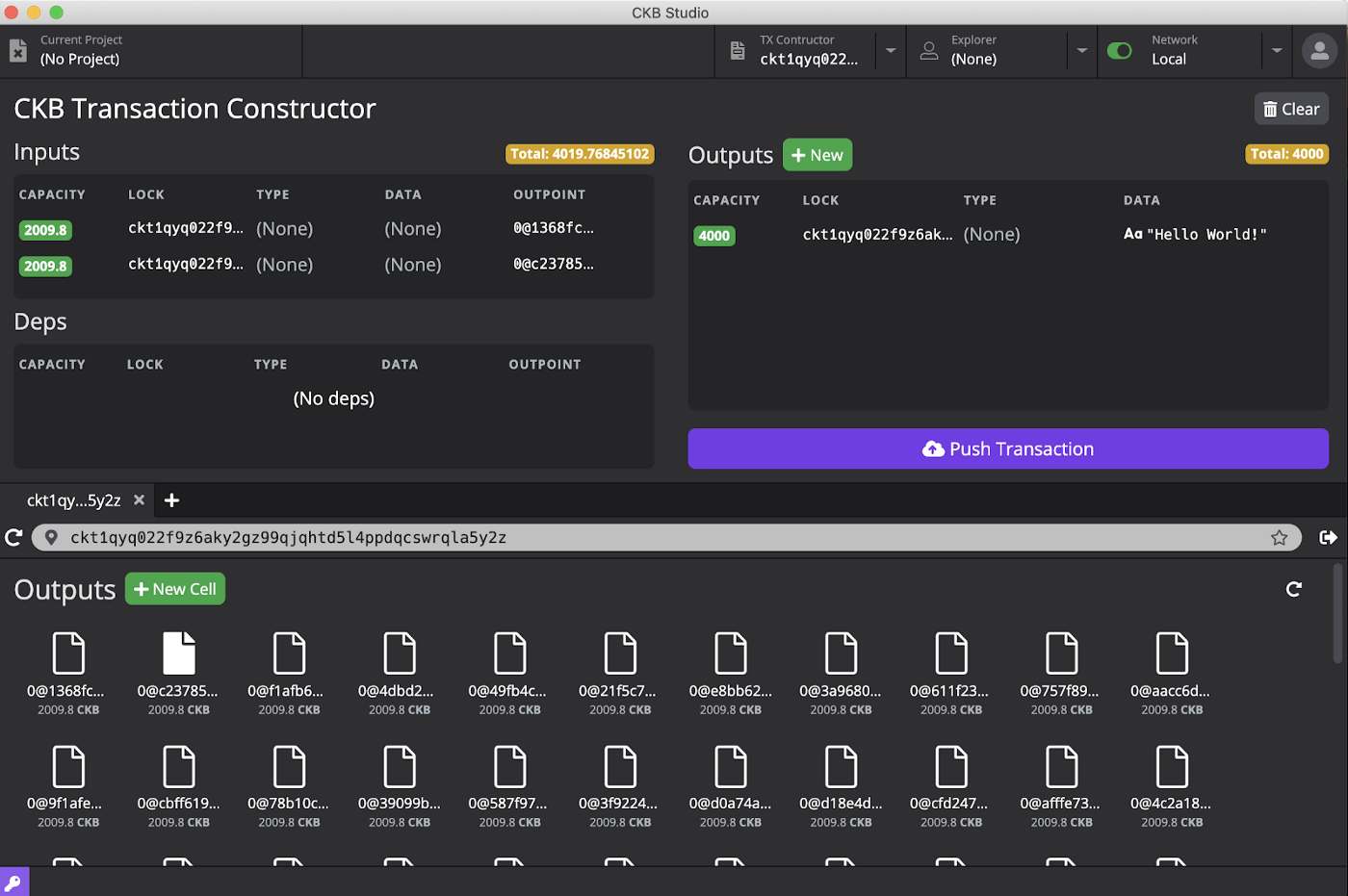Toggle the Network Local switch
The width and height of the screenshot is (1348, 896).
point(1120,50)
